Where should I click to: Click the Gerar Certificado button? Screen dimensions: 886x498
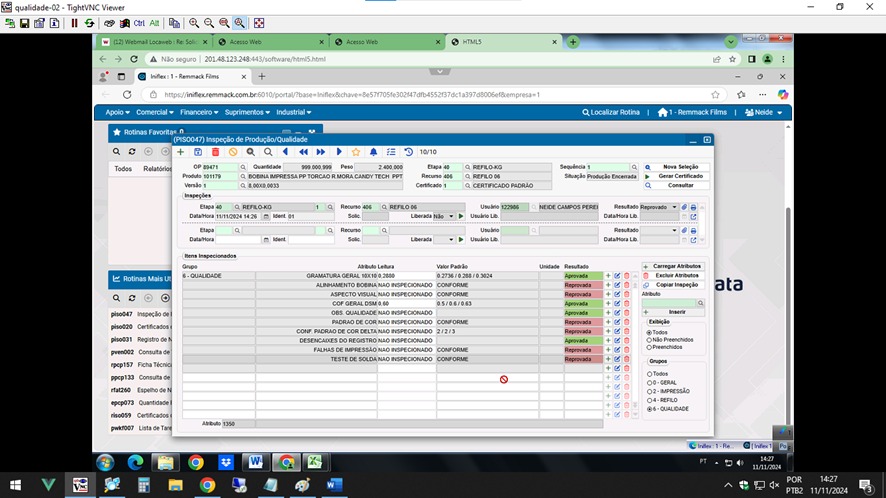tap(676, 176)
